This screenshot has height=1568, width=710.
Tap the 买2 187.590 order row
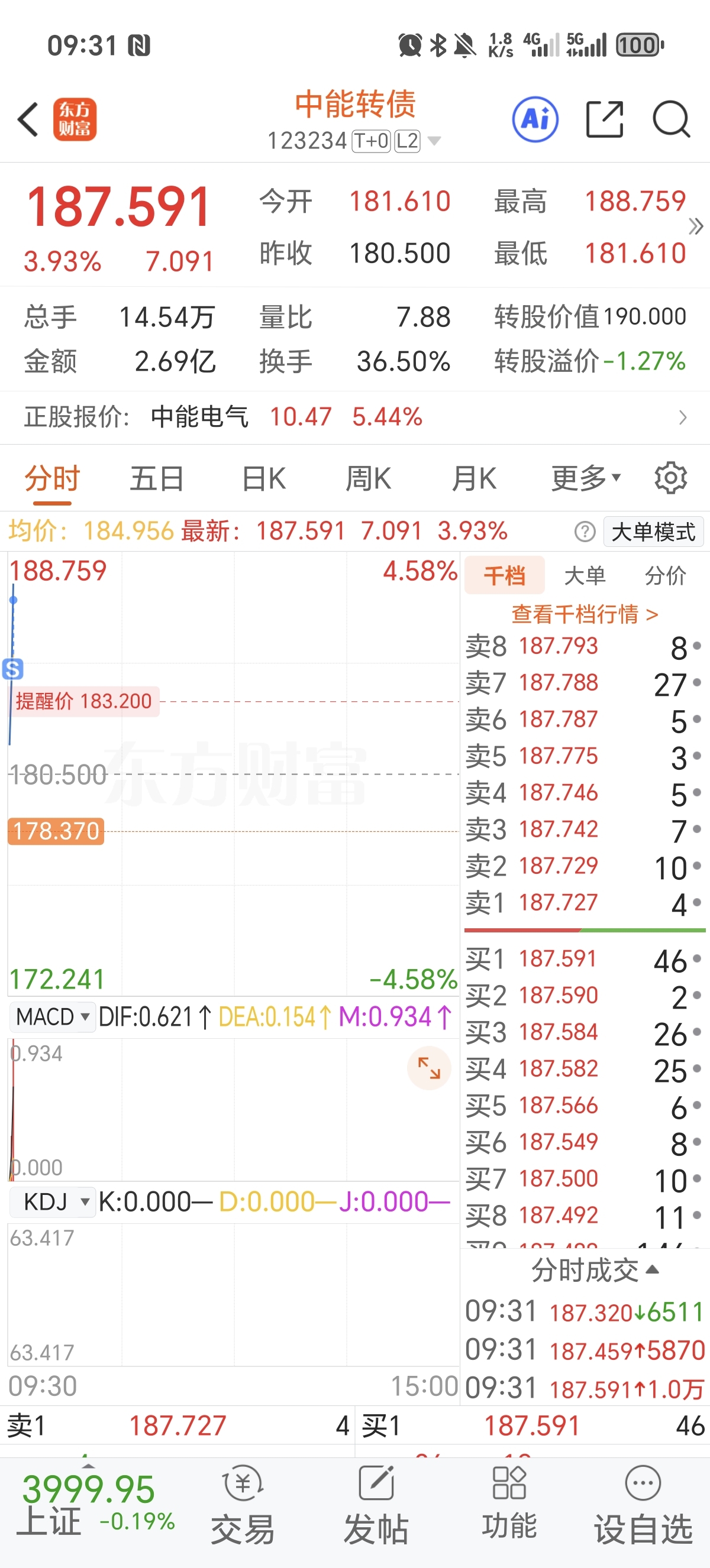[584, 996]
